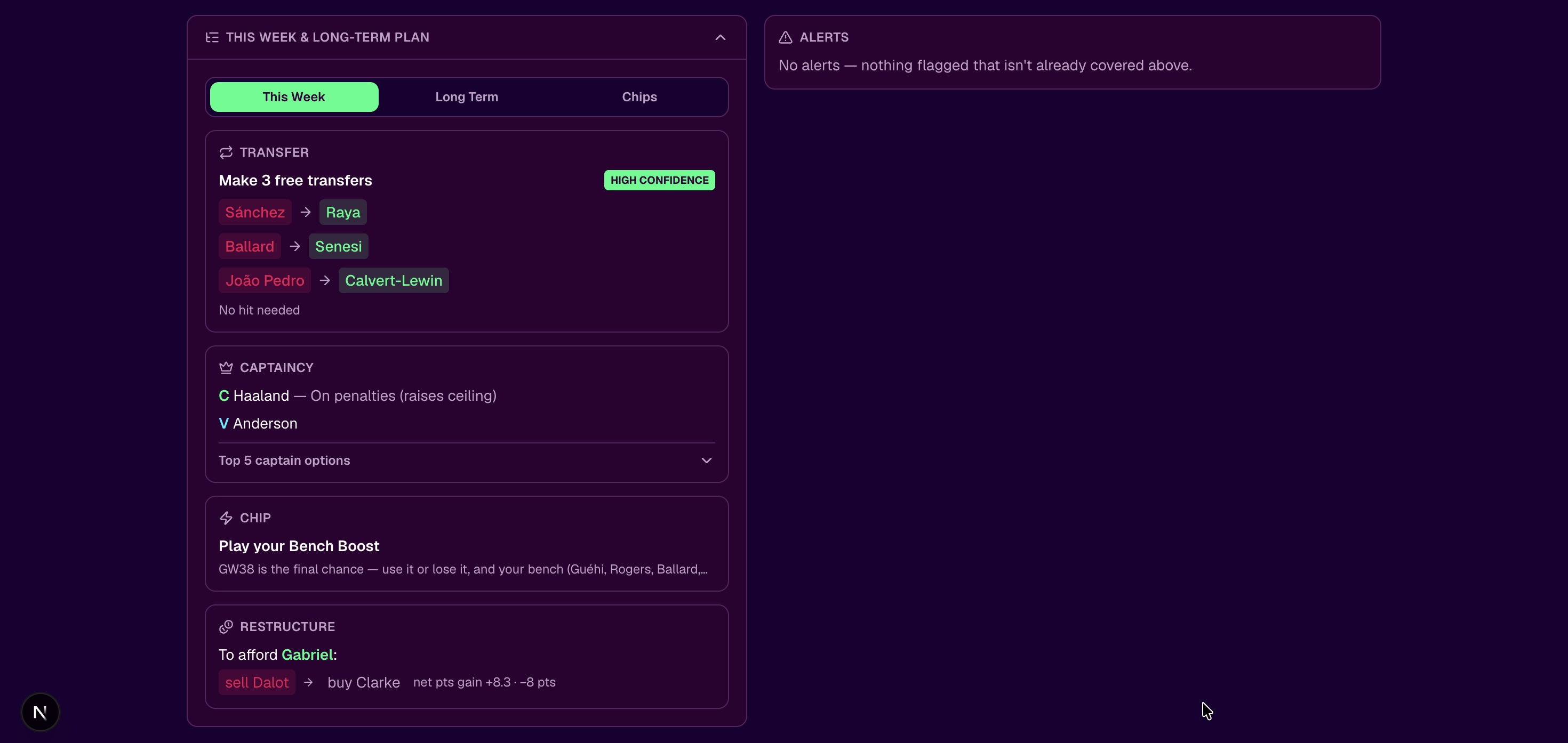Click the Calvert-Lewin player tag
This screenshot has width=1568, height=743.
(393, 280)
